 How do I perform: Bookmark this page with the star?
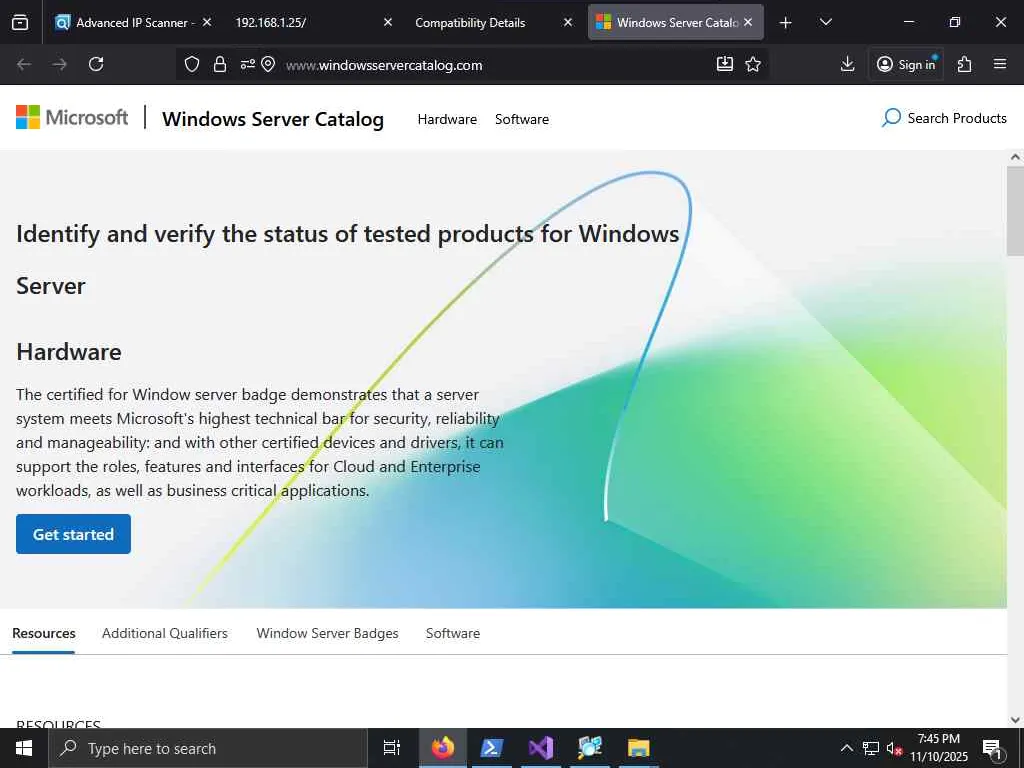(753, 64)
